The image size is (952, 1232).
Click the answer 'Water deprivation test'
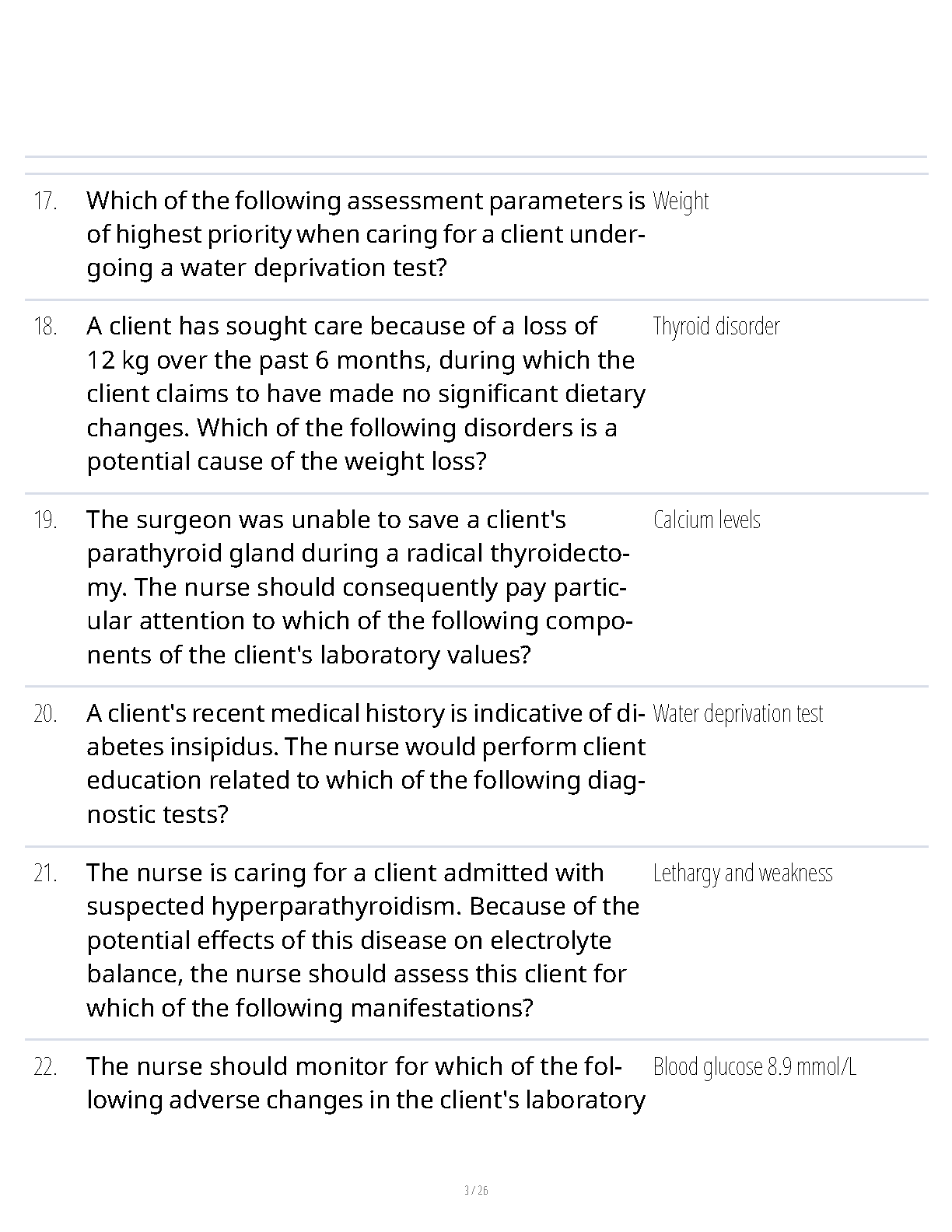click(x=737, y=714)
